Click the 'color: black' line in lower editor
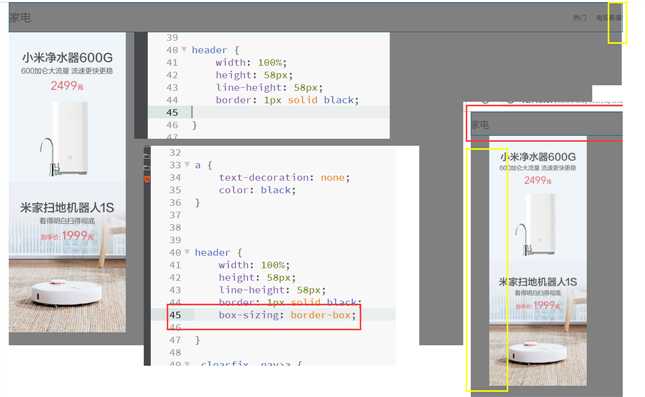645x397 pixels. 257,190
